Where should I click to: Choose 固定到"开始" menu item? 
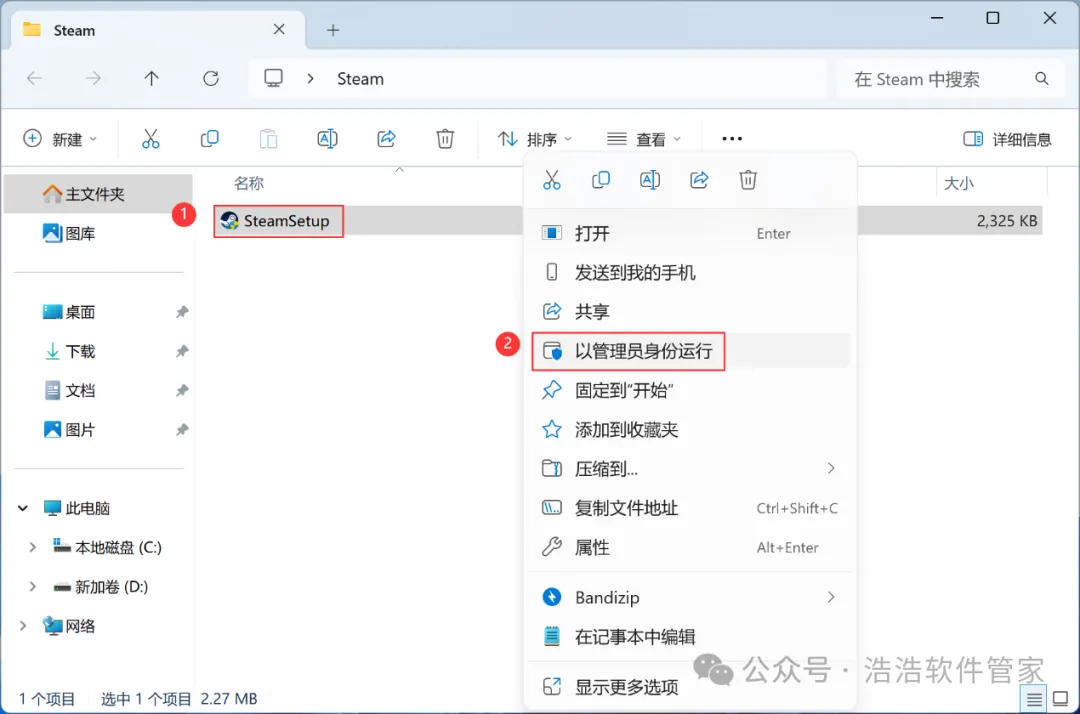(x=690, y=390)
